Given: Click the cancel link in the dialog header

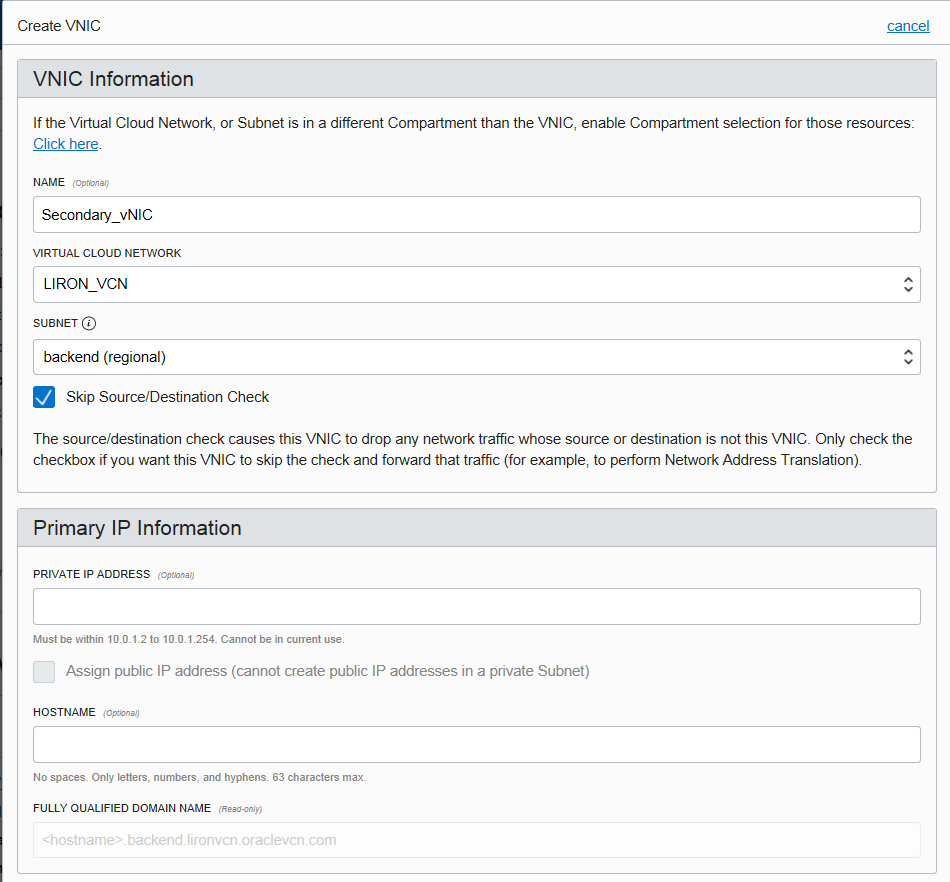Looking at the screenshot, I should point(908,26).
